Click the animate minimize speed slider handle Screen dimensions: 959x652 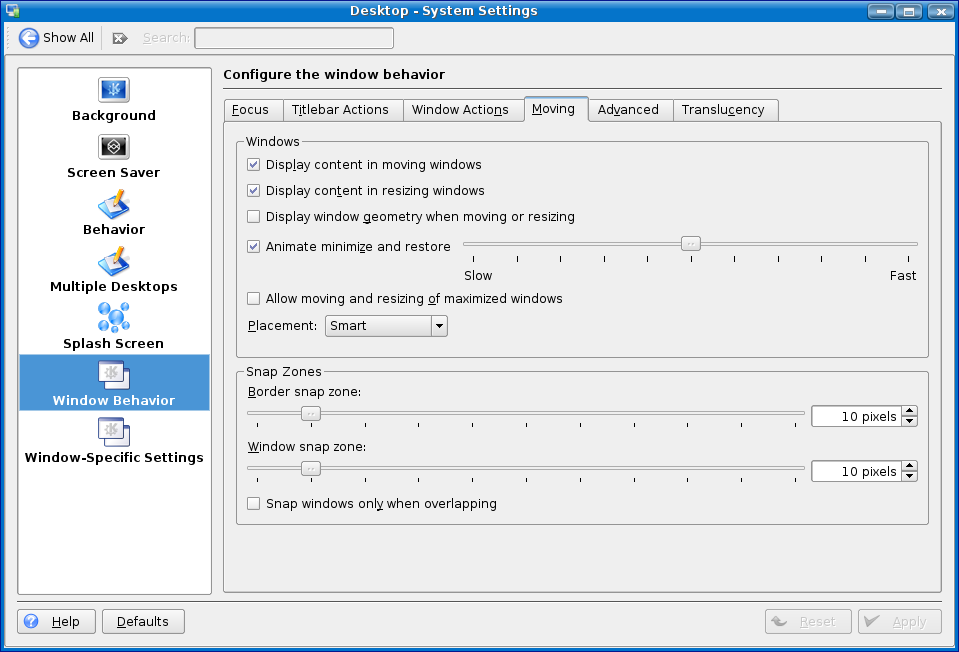(690, 243)
